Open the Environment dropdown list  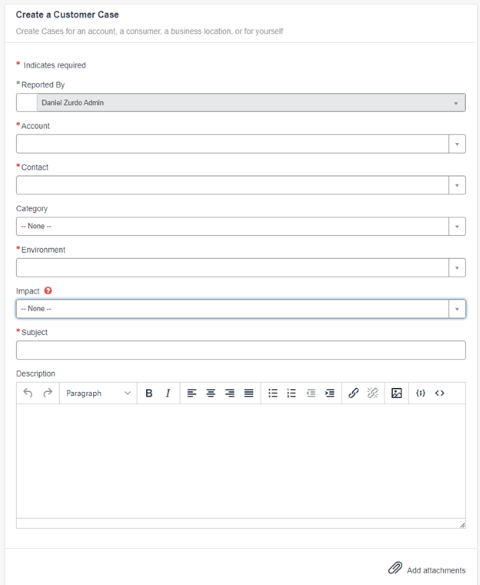click(241, 268)
